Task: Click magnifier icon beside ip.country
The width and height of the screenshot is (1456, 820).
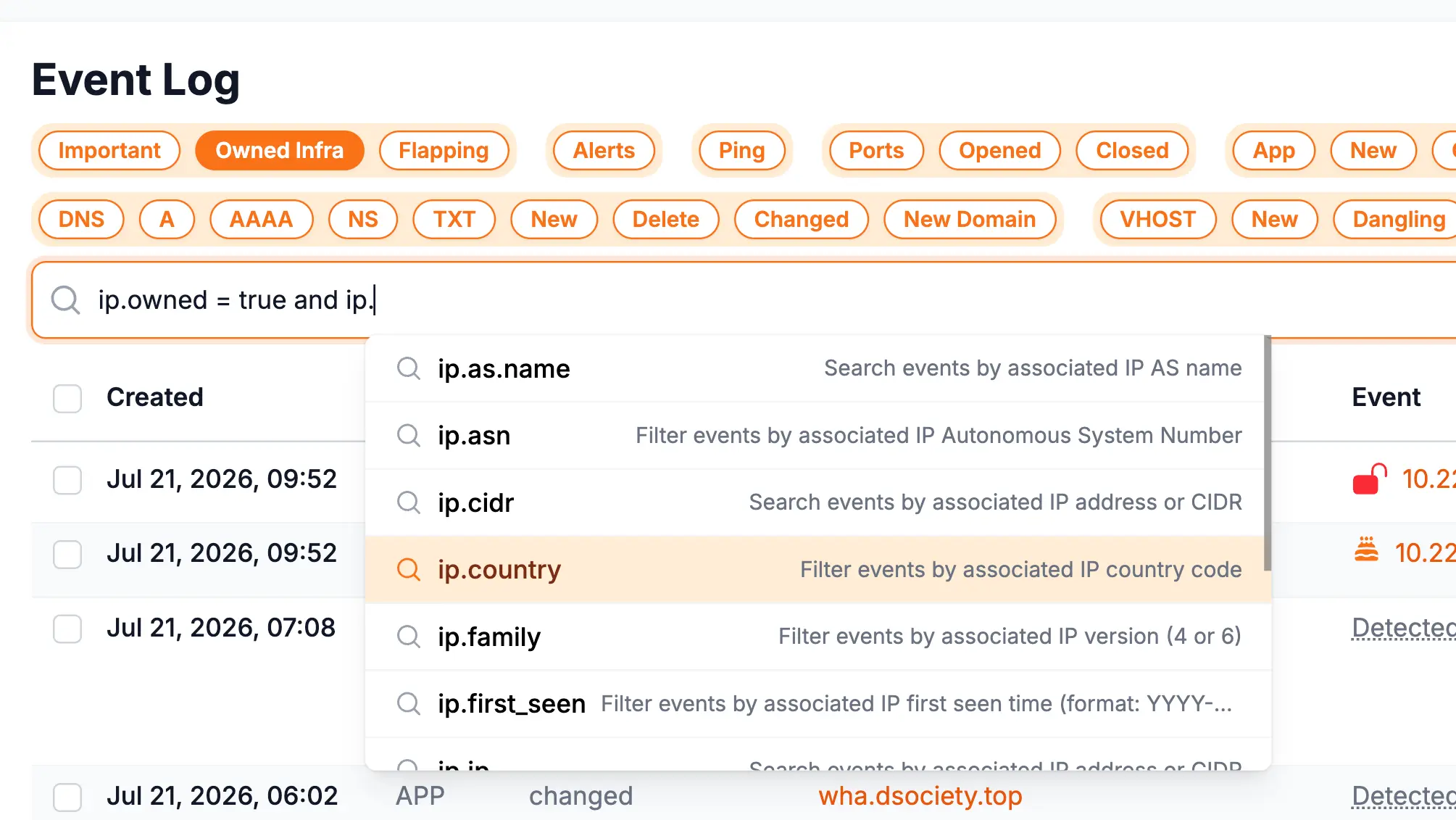Action: click(x=409, y=570)
